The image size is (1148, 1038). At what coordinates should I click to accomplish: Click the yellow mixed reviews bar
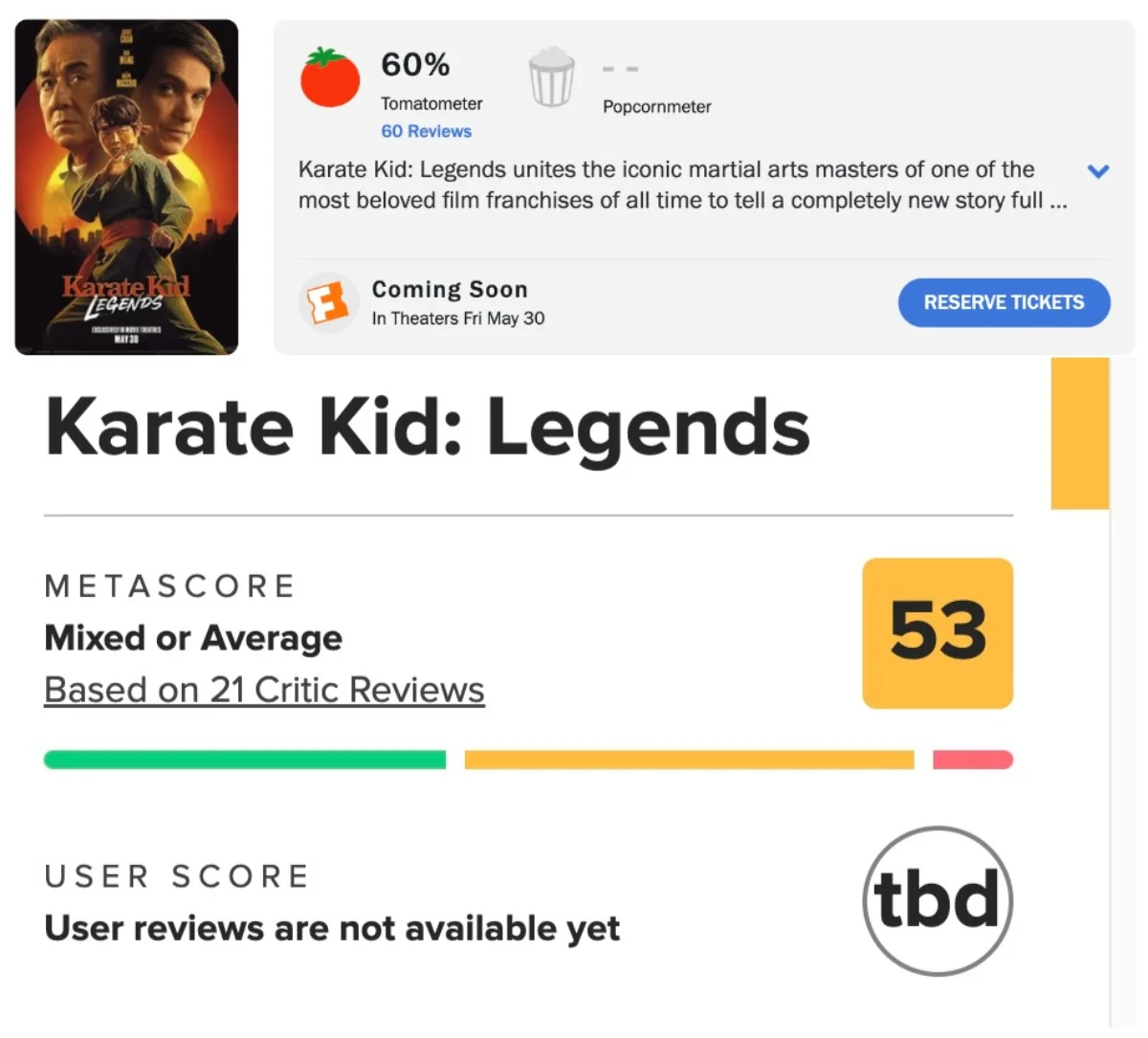tap(689, 760)
